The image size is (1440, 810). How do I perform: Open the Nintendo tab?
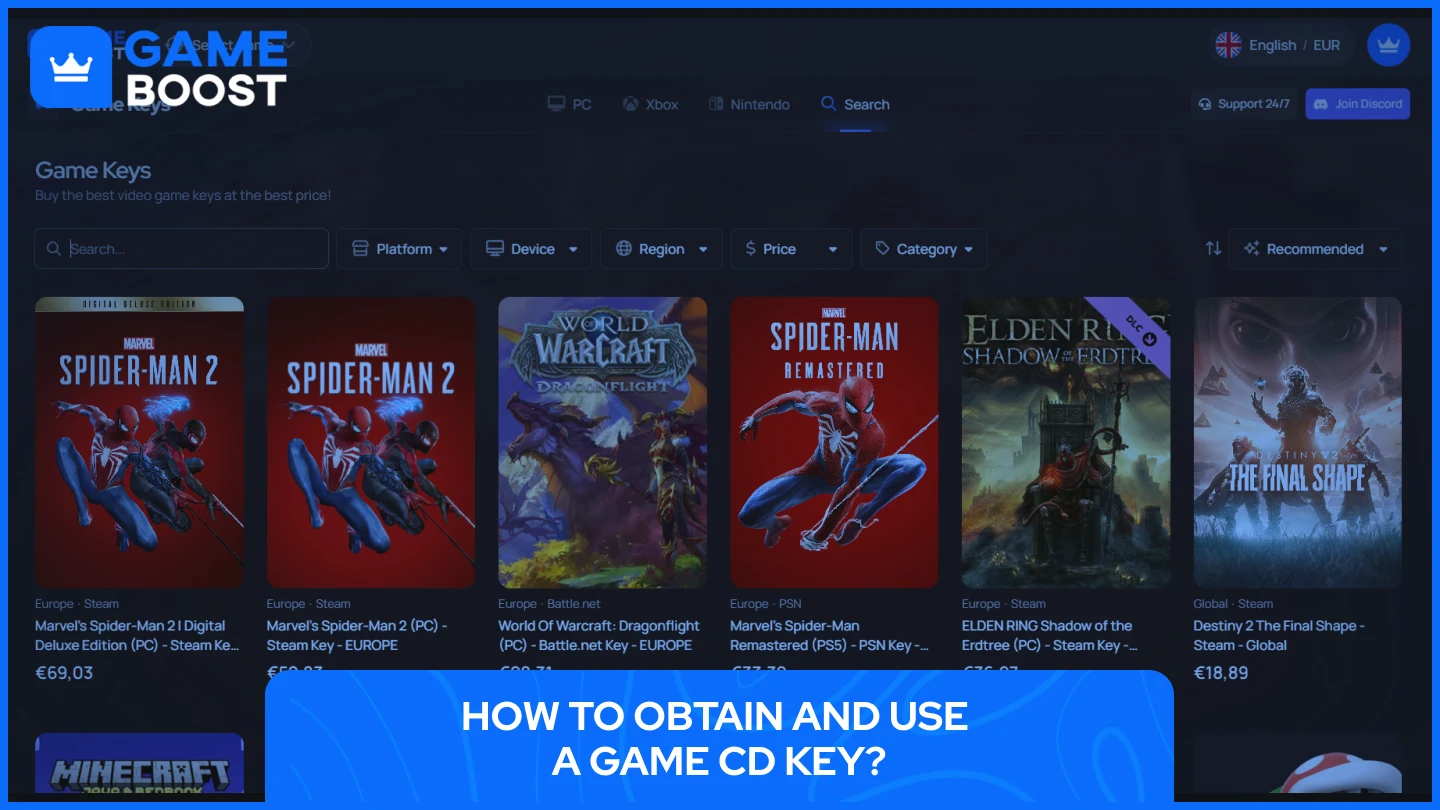[749, 104]
